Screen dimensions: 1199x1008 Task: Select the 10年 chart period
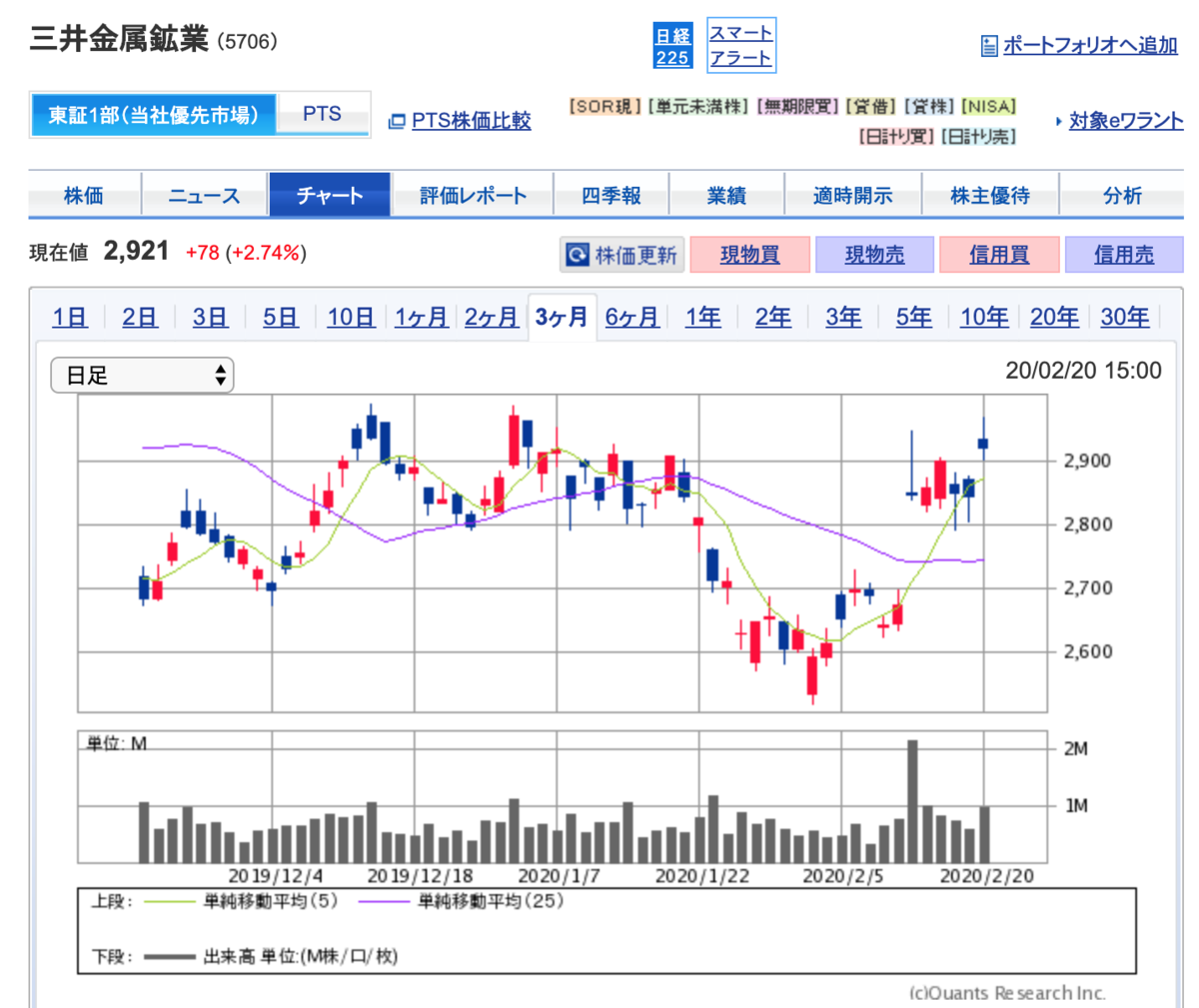(984, 318)
